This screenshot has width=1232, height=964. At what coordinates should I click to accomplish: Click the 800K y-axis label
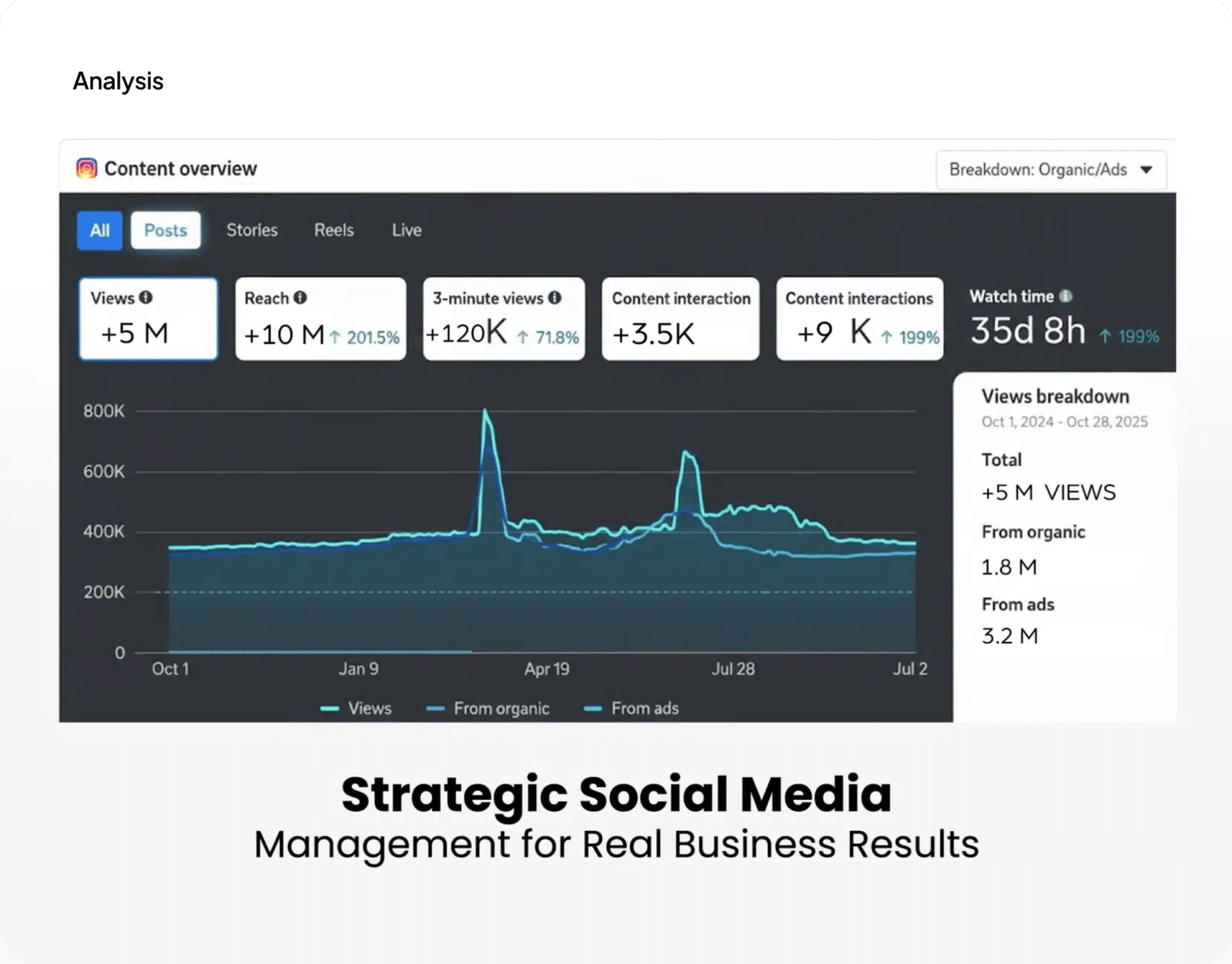click(x=104, y=411)
